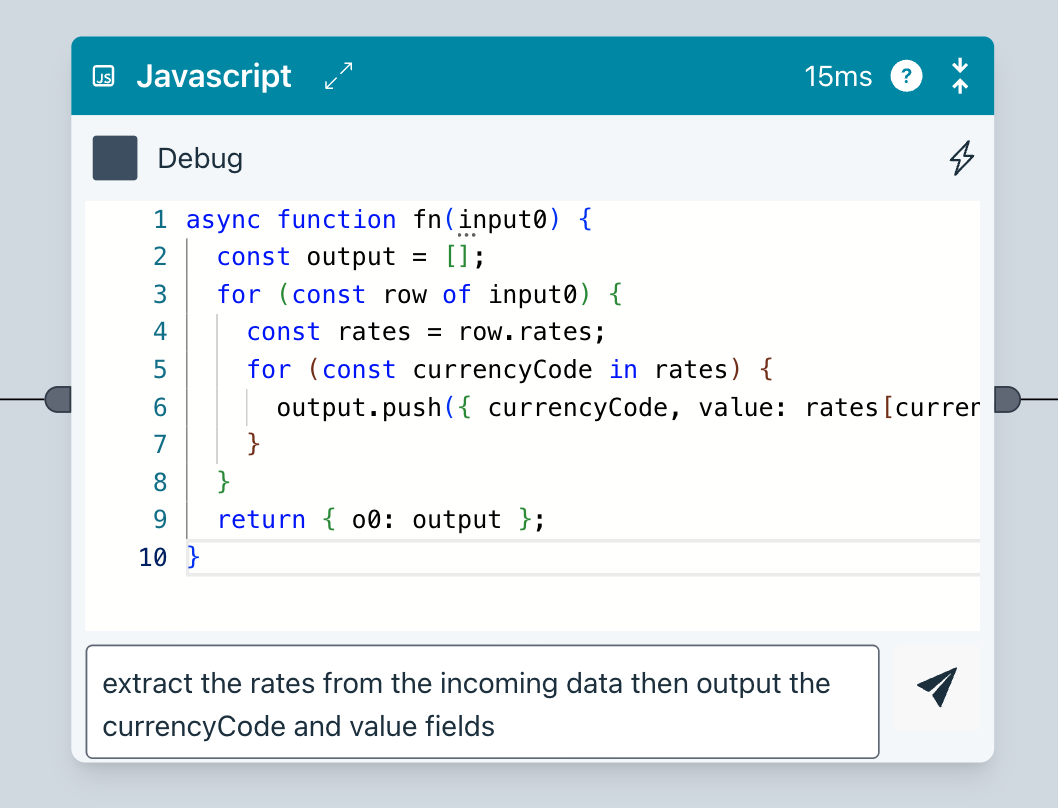Click currencyCode in the line 5 for loop

coord(502,370)
